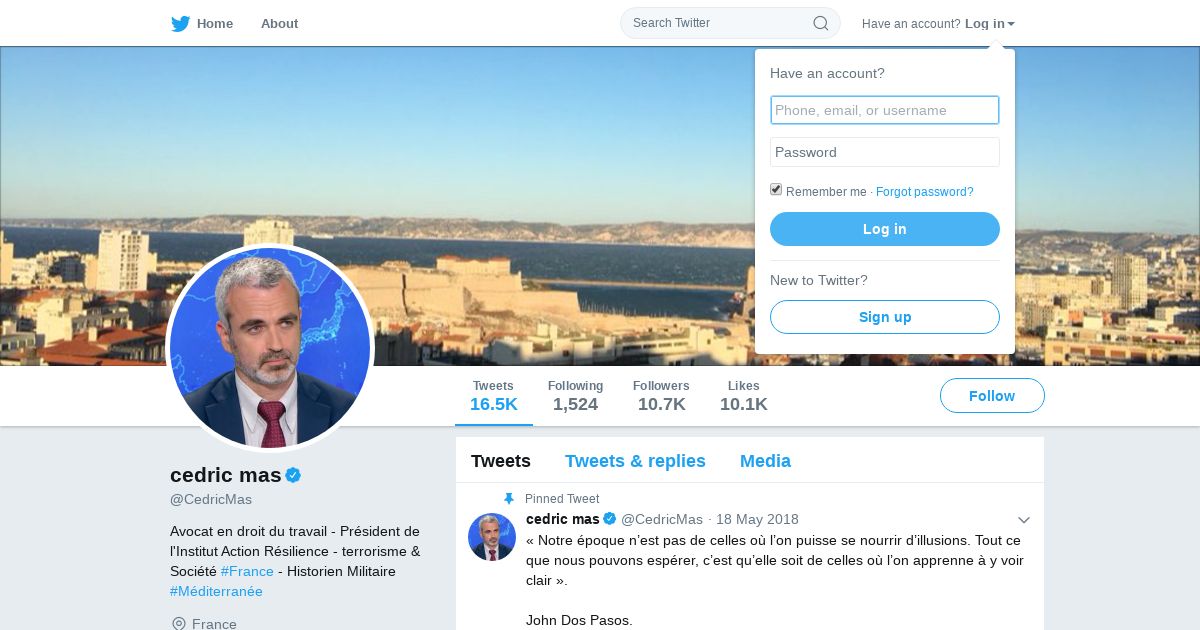Click the verified badge in pinned tweet

pyautogui.click(x=609, y=519)
